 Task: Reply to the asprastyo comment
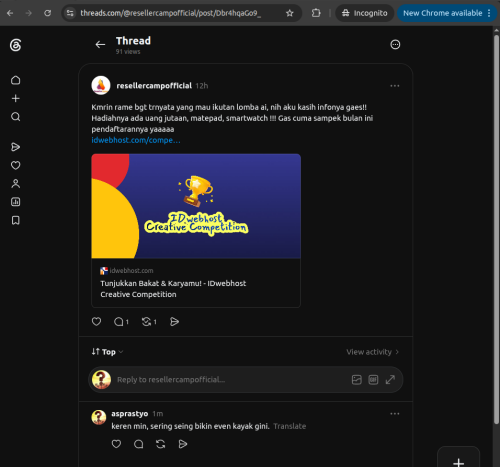(138, 444)
